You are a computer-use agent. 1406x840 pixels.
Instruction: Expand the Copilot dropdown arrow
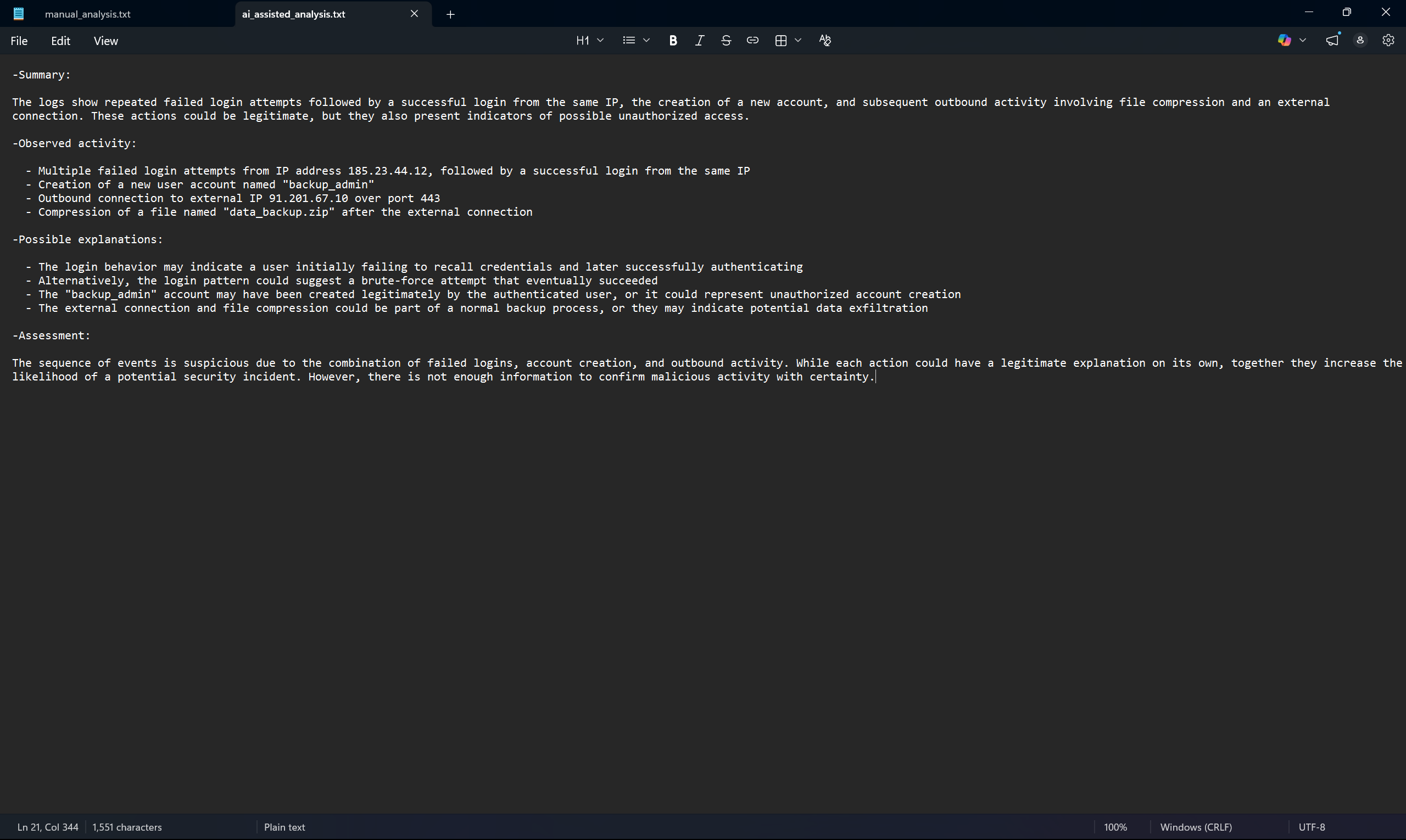point(1302,40)
